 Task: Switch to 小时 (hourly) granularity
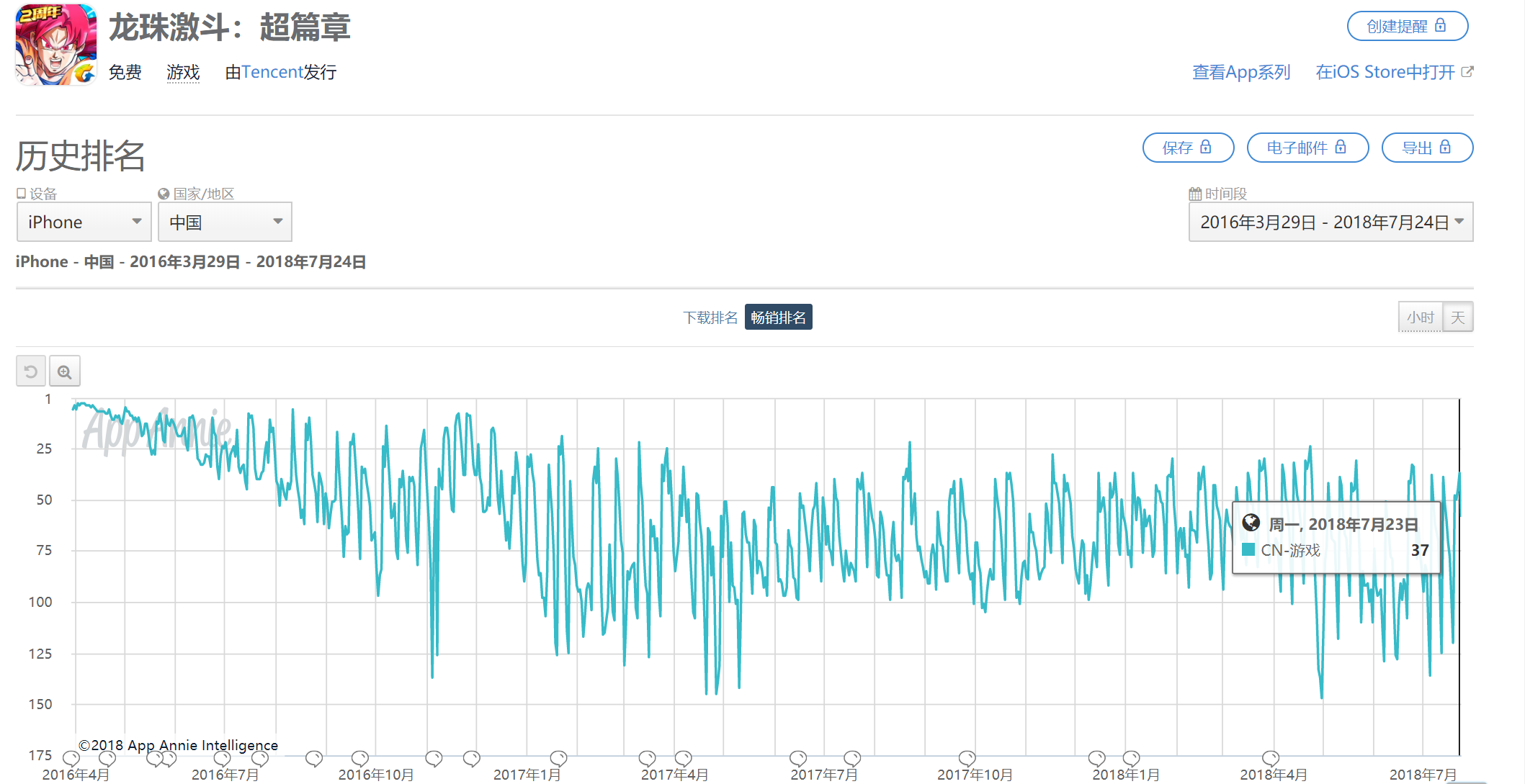click(x=1421, y=317)
